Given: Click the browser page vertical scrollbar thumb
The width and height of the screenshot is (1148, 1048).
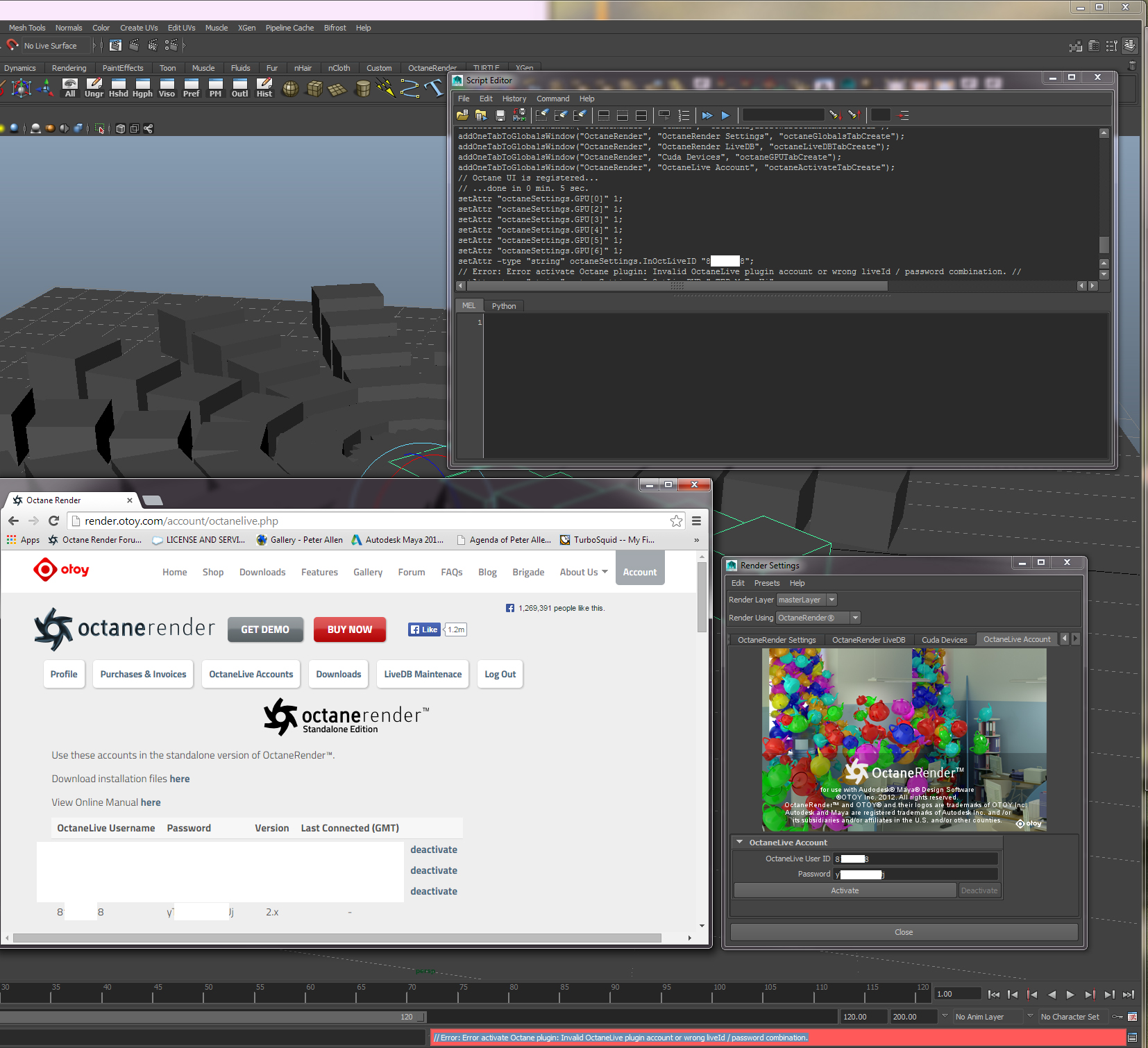Looking at the screenshot, I should tap(702, 598).
